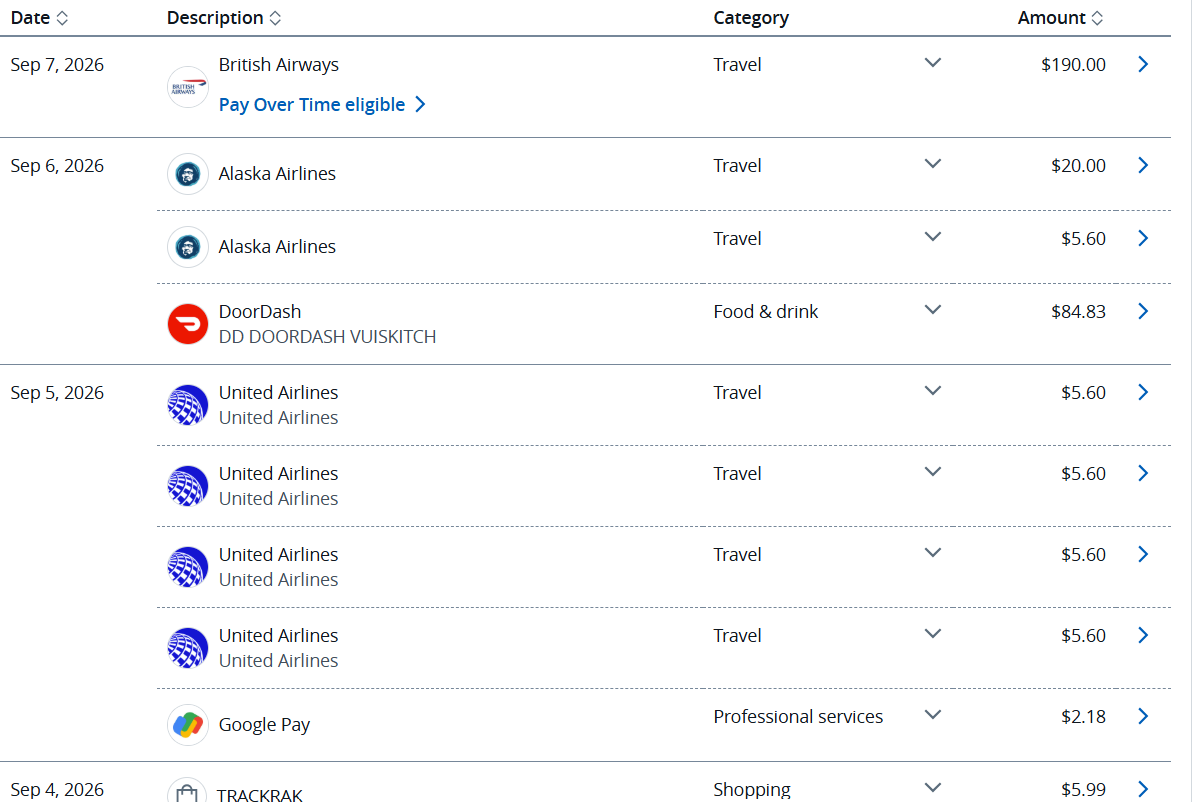This screenshot has height=802, width=1192.
Task: Click the $2.18 amount
Action: [1083, 717]
